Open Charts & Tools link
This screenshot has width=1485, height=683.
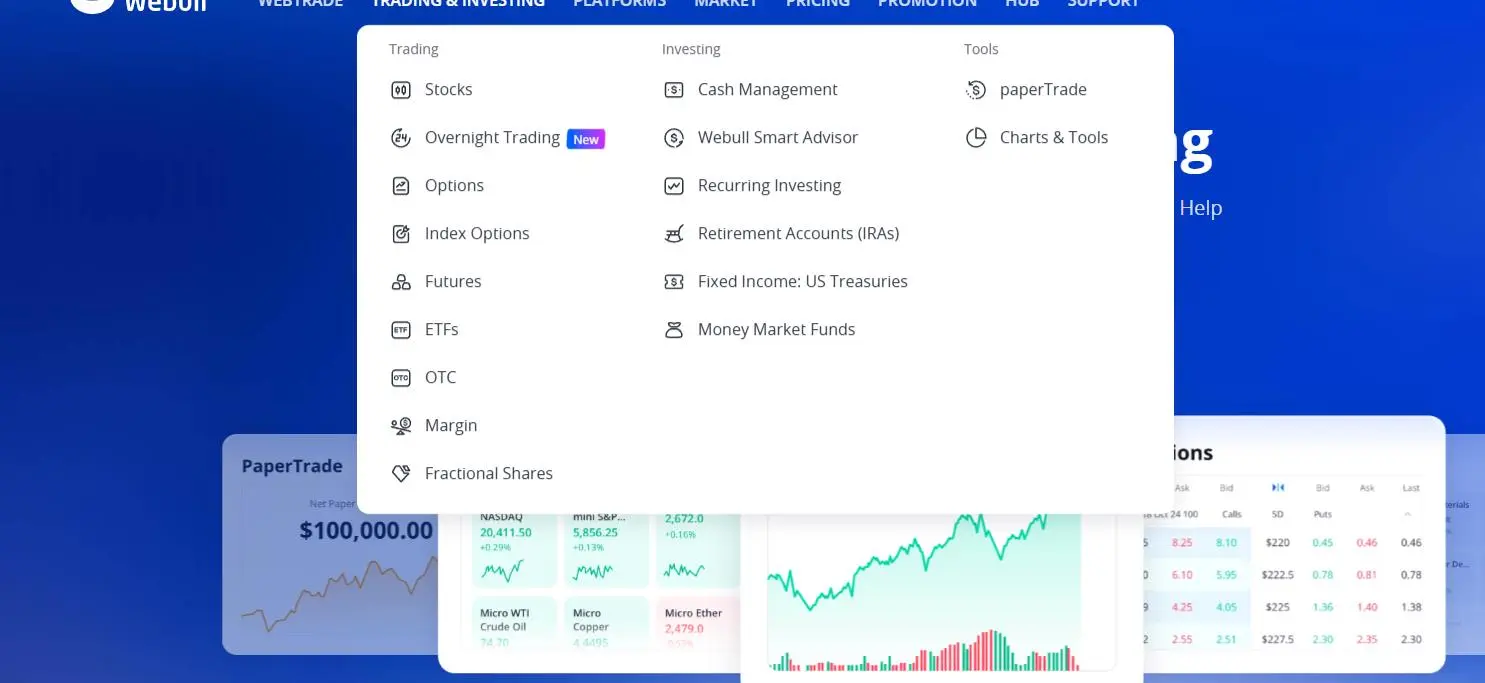click(1054, 138)
